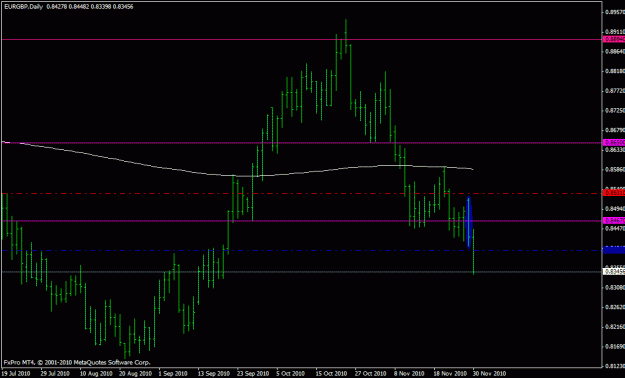Screen dimensions: 625x378
Task: Click the 0.8123 price axis value
Action: (x=615, y=366)
